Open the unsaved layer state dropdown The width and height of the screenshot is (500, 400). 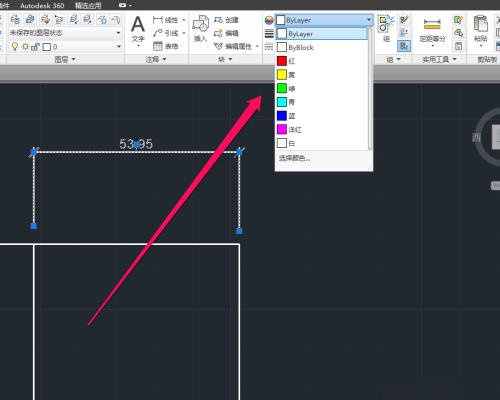point(65,33)
